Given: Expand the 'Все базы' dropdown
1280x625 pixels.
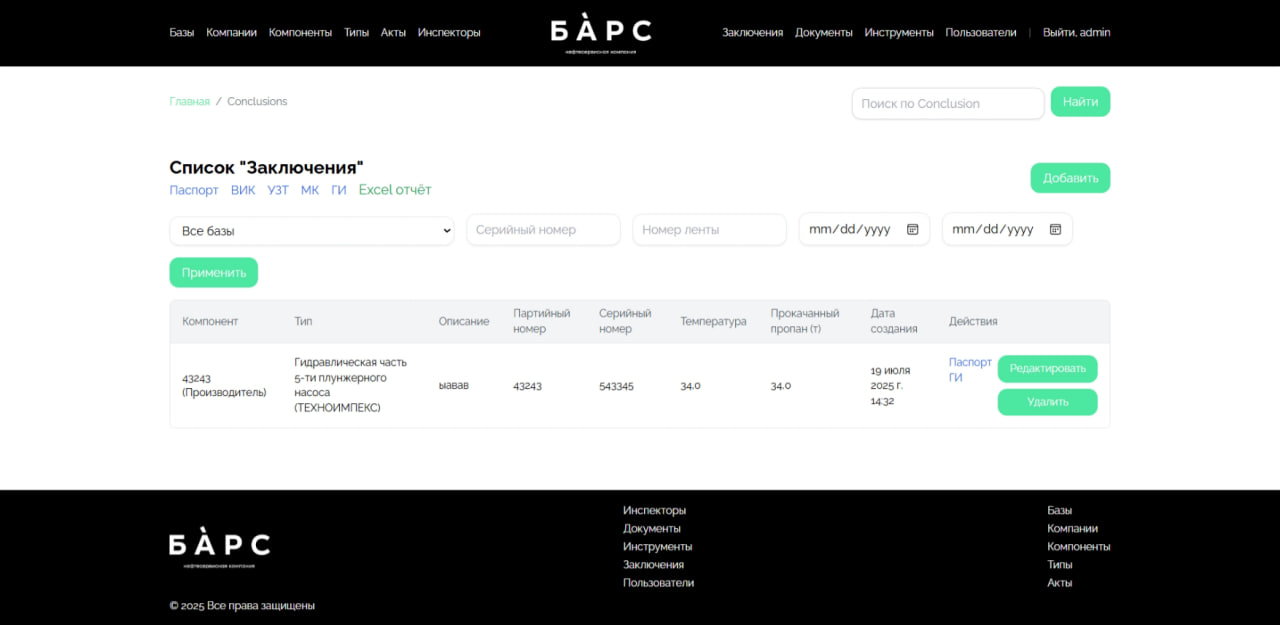Looking at the screenshot, I should coord(312,230).
